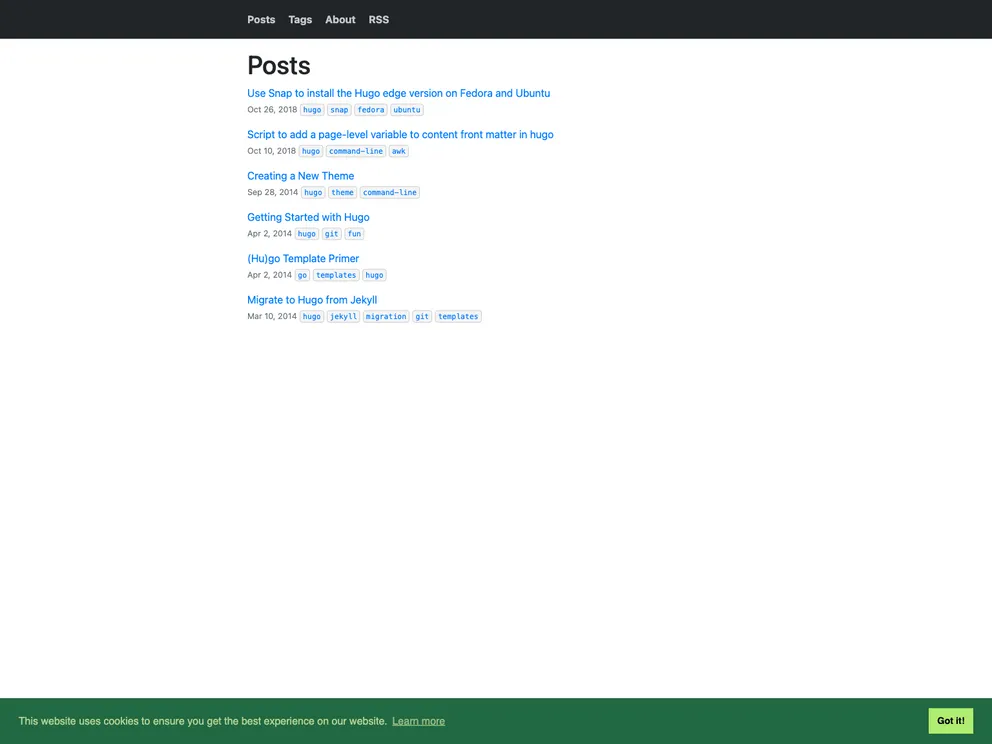Open the Tags menu item
992x744 pixels.
pyautogui.click(x=300, y=19)
